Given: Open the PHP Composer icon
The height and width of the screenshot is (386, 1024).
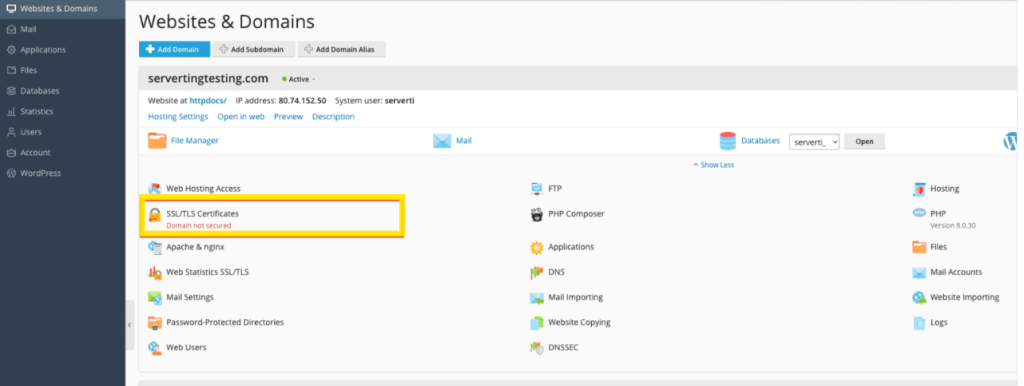Looking at the screenshot, I should coord(536,214).
